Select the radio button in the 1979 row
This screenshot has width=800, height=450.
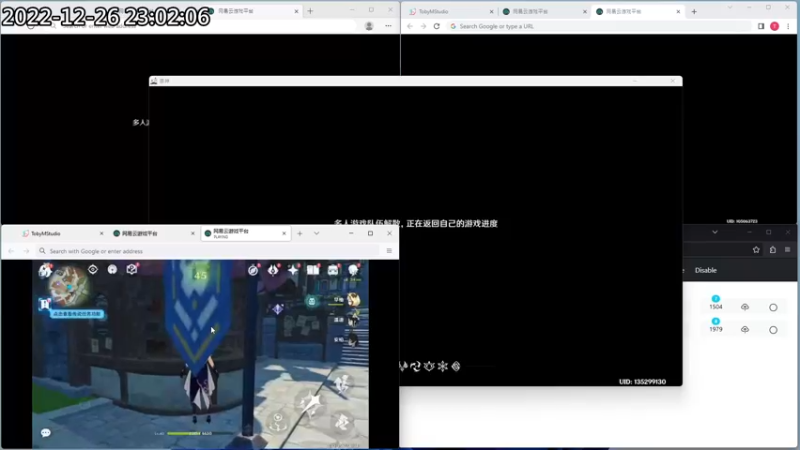click(773, 330)
